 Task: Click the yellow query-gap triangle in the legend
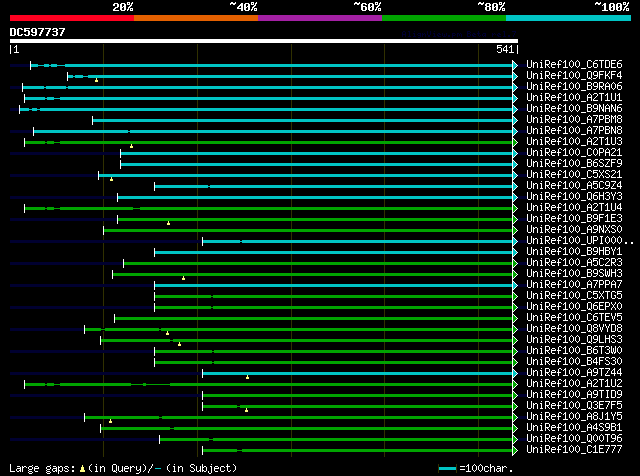82,469
